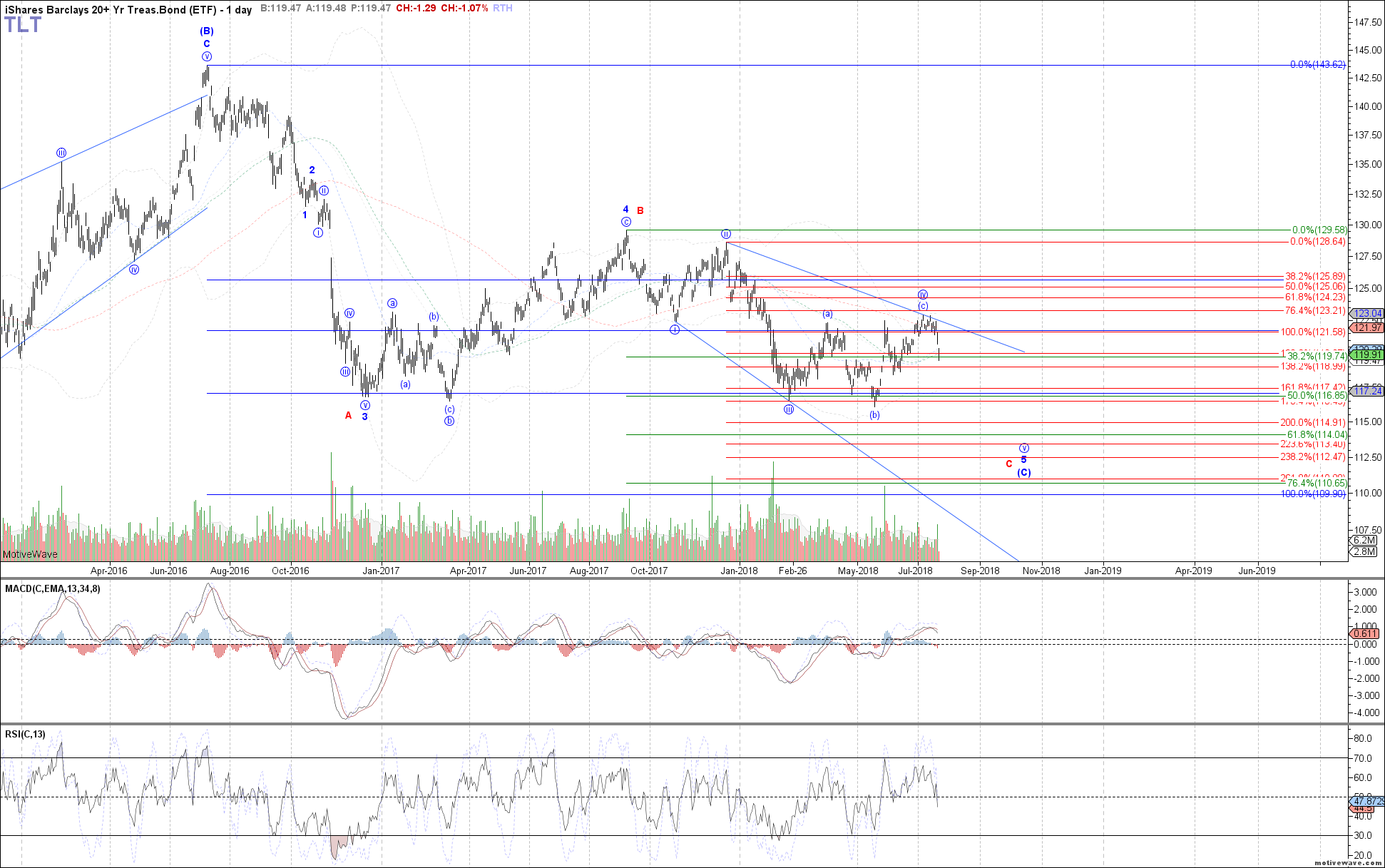
Task: Click the green 119.91 last price tag
Action: (1367, 354)
